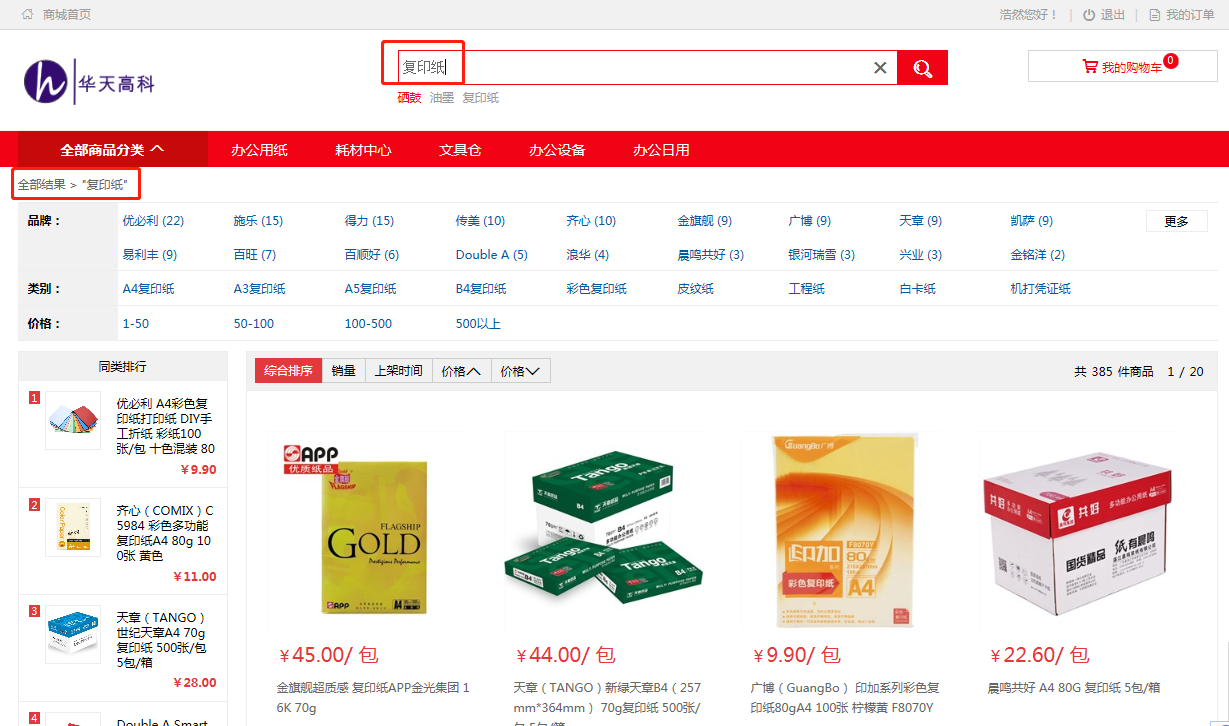Collapse the 全部商品分类 menu
This screenshot has width=1229, height=726.
[x=113, y=150]
